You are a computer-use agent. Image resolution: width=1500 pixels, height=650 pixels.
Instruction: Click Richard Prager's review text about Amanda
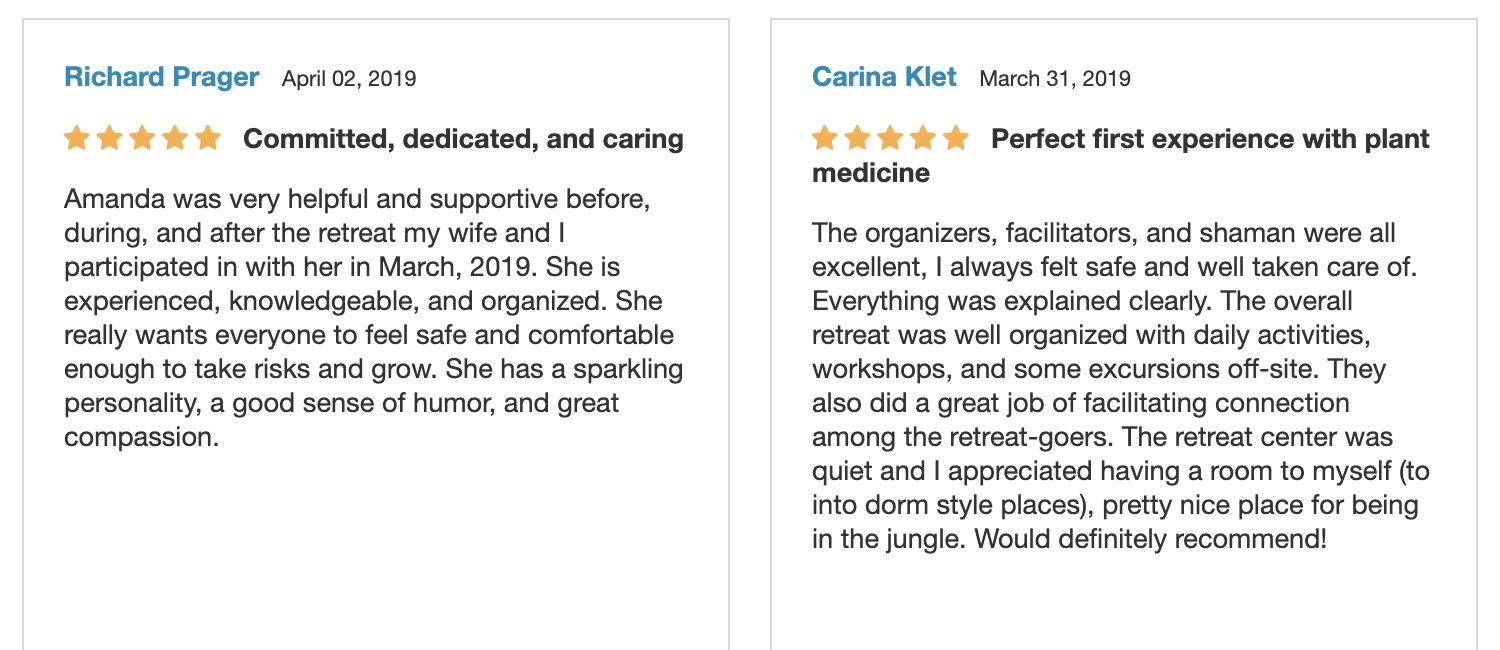tap(374, 318)
